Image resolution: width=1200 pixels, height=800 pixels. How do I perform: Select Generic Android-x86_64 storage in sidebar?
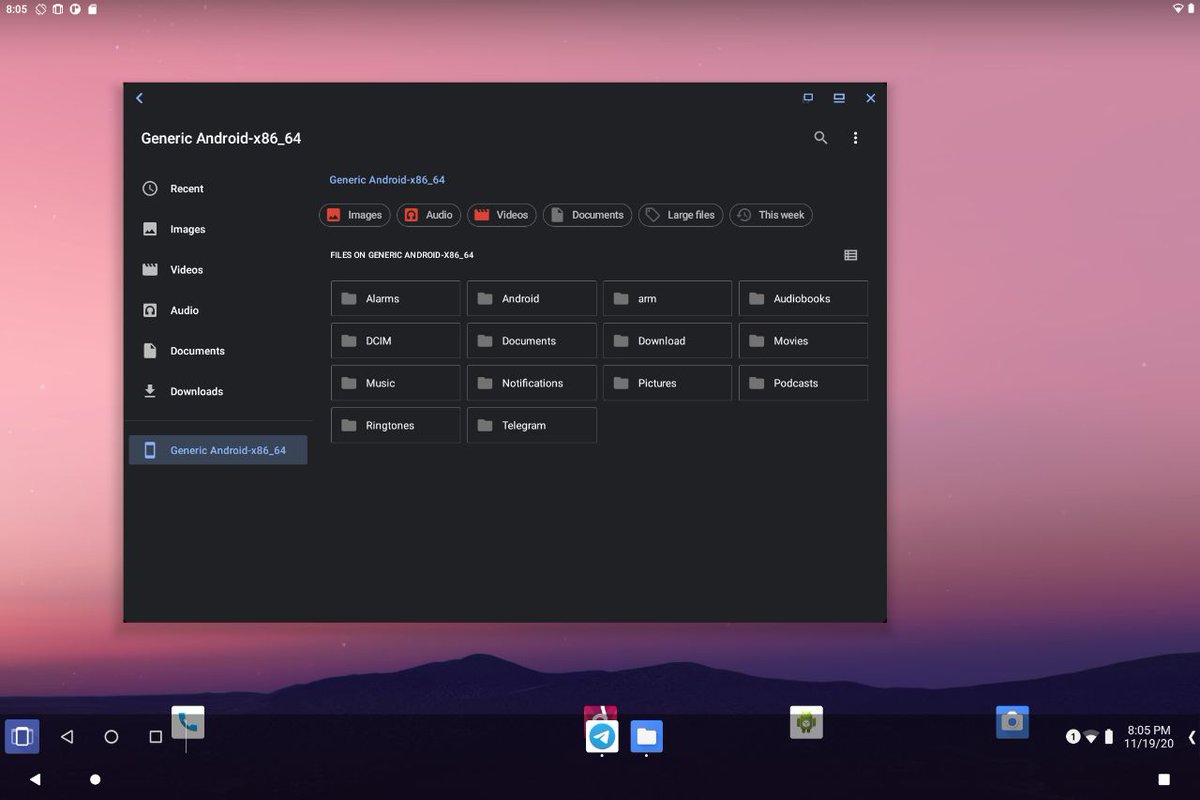pos(218,450)
